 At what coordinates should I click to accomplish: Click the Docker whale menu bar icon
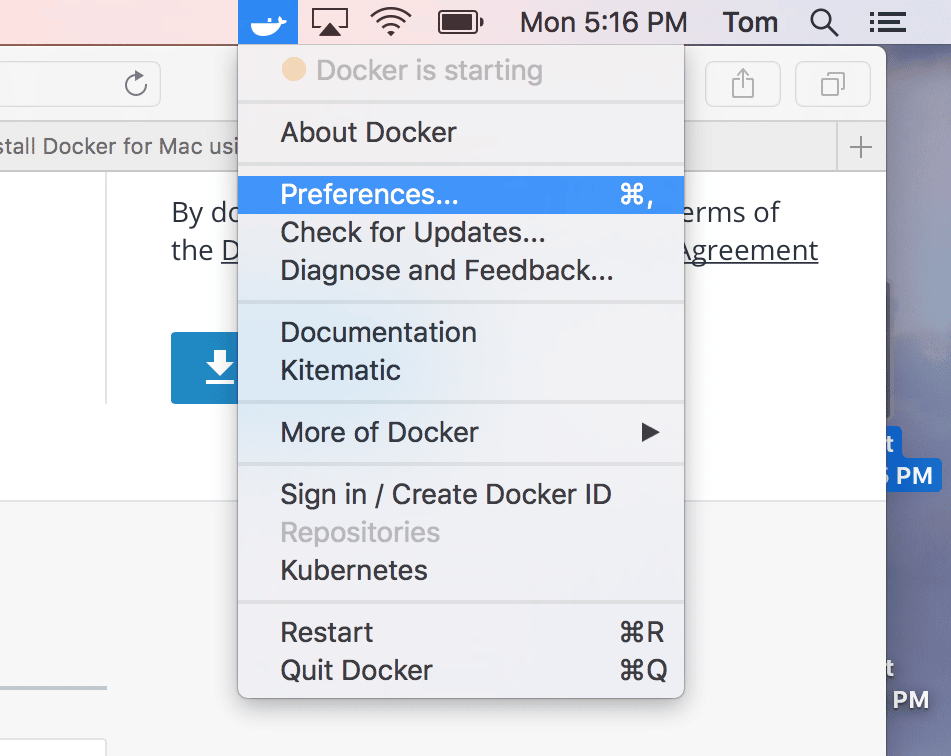[x=267, y=22]
